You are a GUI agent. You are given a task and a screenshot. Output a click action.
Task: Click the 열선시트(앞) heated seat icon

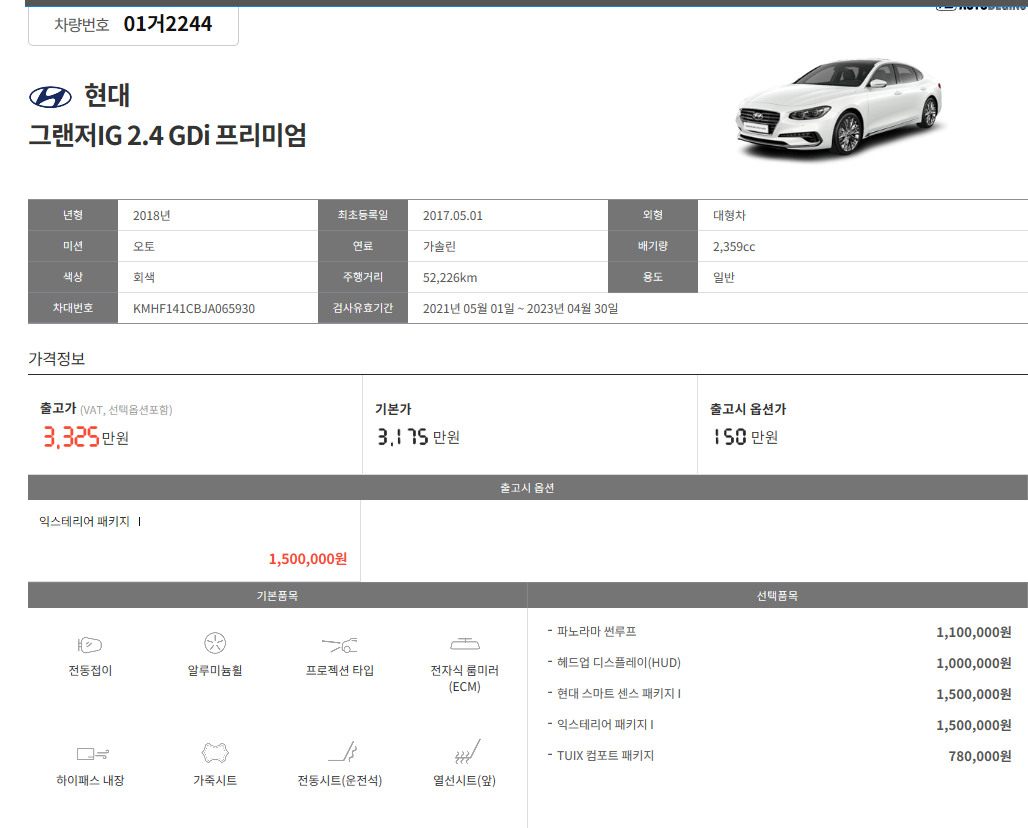point(467,751)
